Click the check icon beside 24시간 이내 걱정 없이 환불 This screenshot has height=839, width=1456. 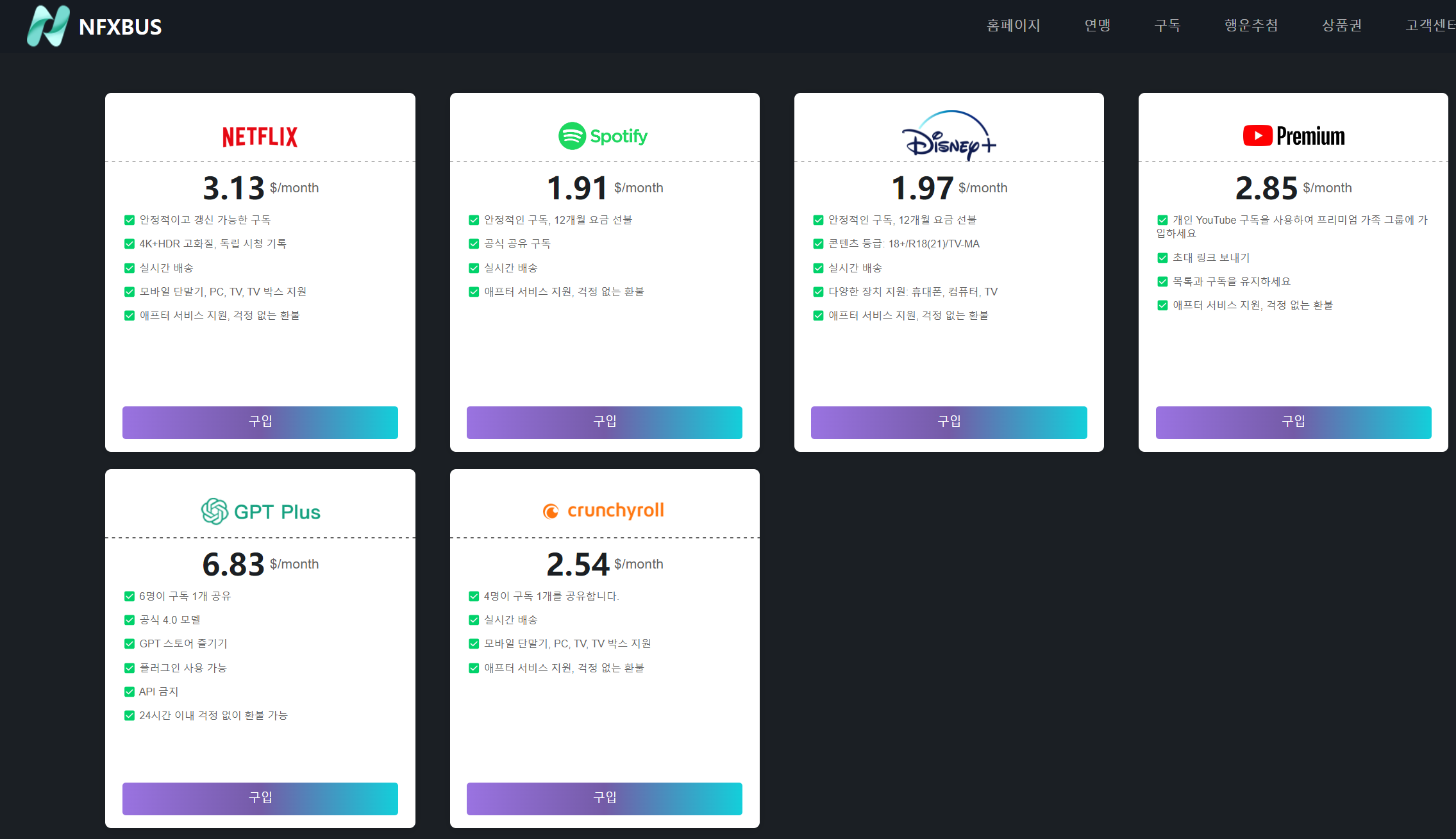pos(130,716)
